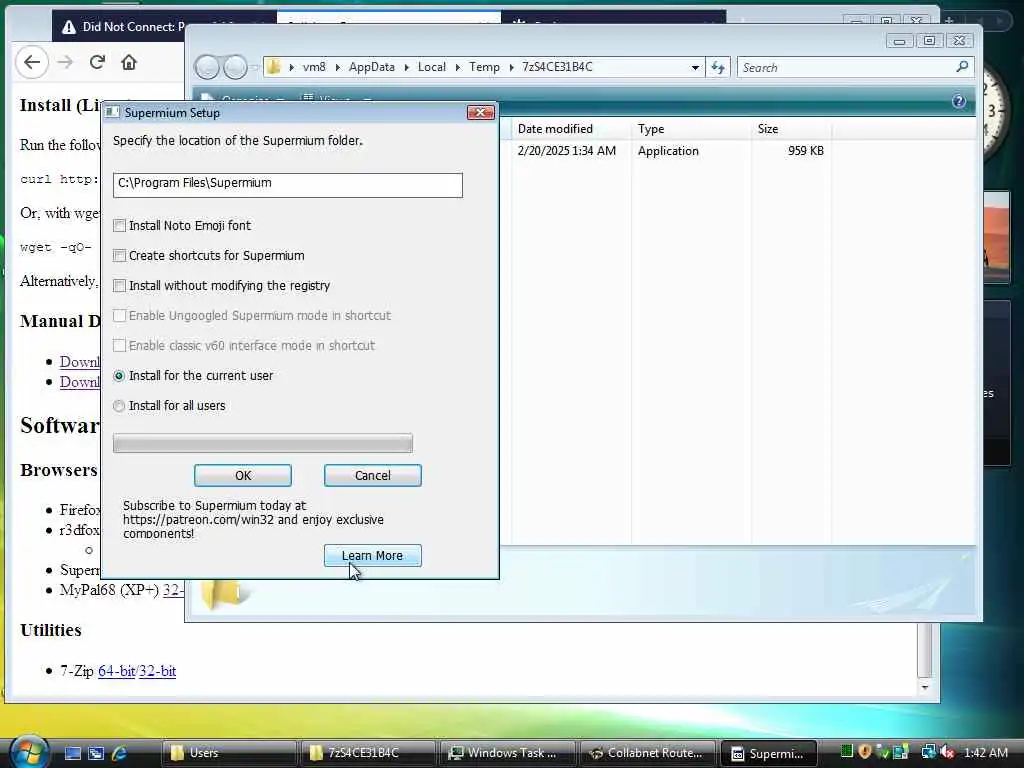Click the AppData breadcrumb segment
The height and width of the screenshot is (768, 1024).
[x=372, y=67]
